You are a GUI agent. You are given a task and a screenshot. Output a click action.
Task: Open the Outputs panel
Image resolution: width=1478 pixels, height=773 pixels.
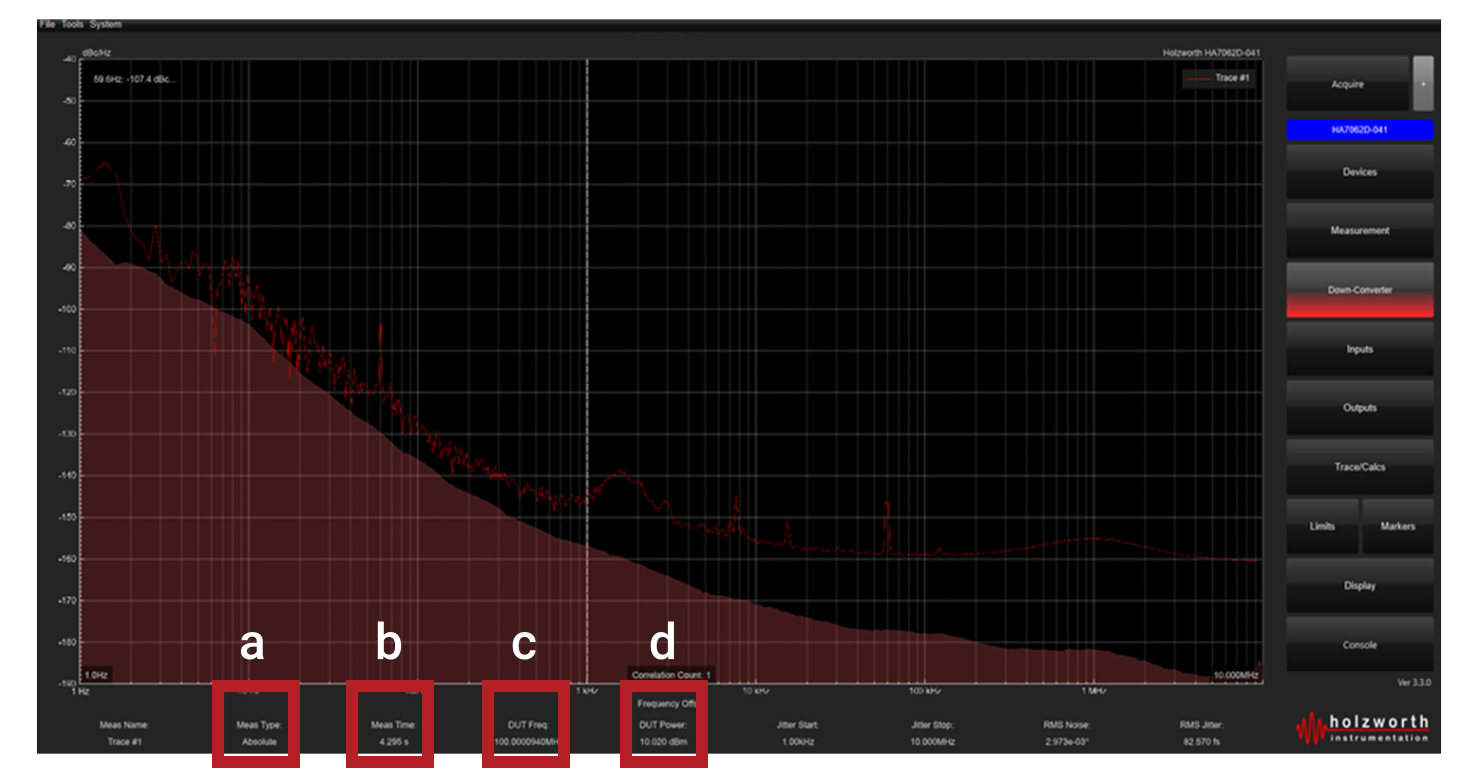point(1359,408)
